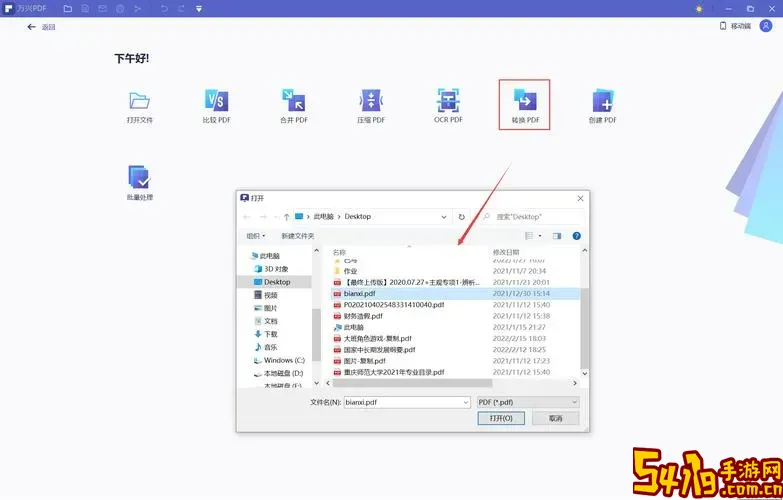Click the undo arrow in title bar

(164, 8)
